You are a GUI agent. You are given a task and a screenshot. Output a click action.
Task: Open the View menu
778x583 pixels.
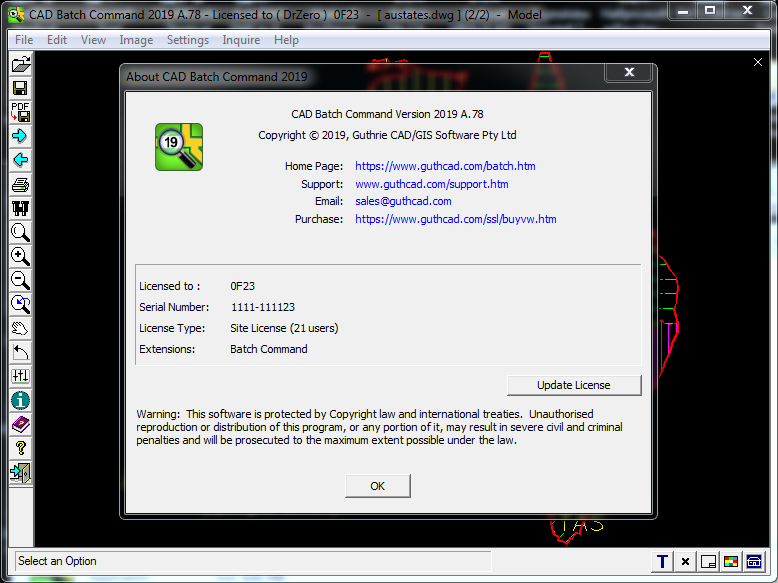point(93,40)
